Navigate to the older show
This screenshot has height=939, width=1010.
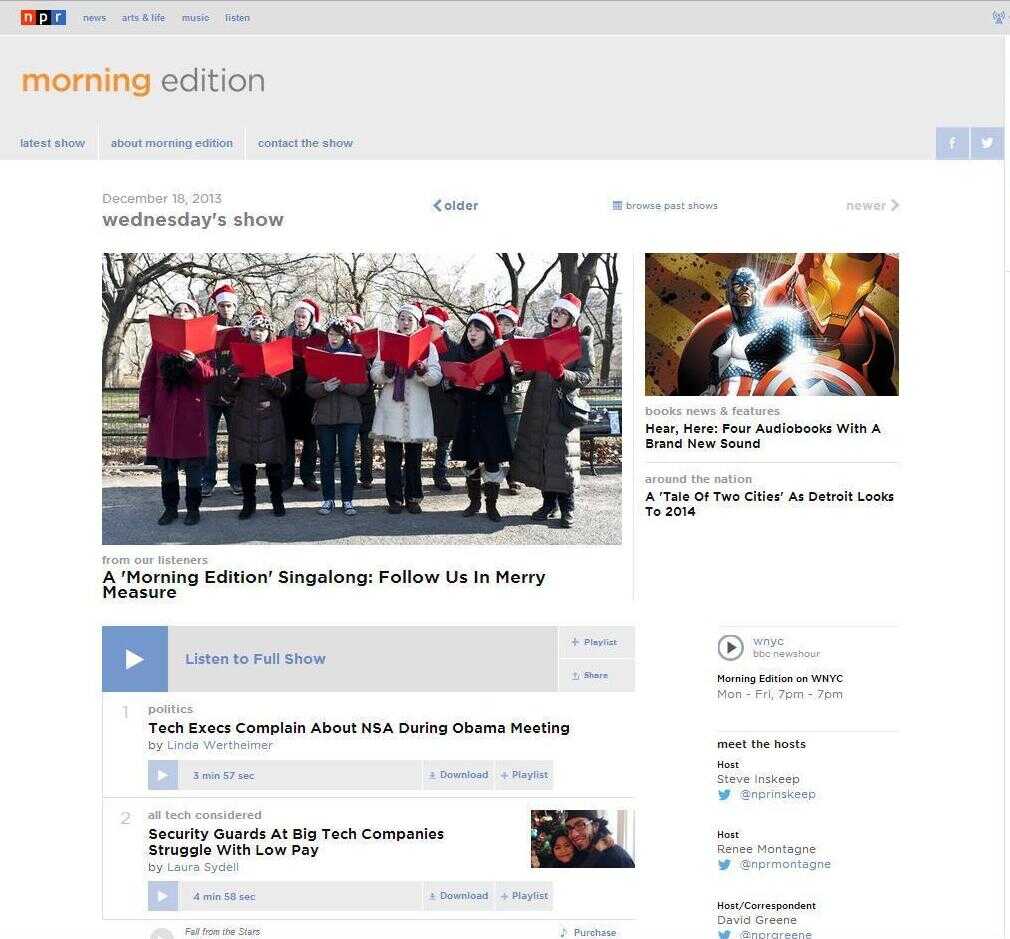(x=455, y=205)
